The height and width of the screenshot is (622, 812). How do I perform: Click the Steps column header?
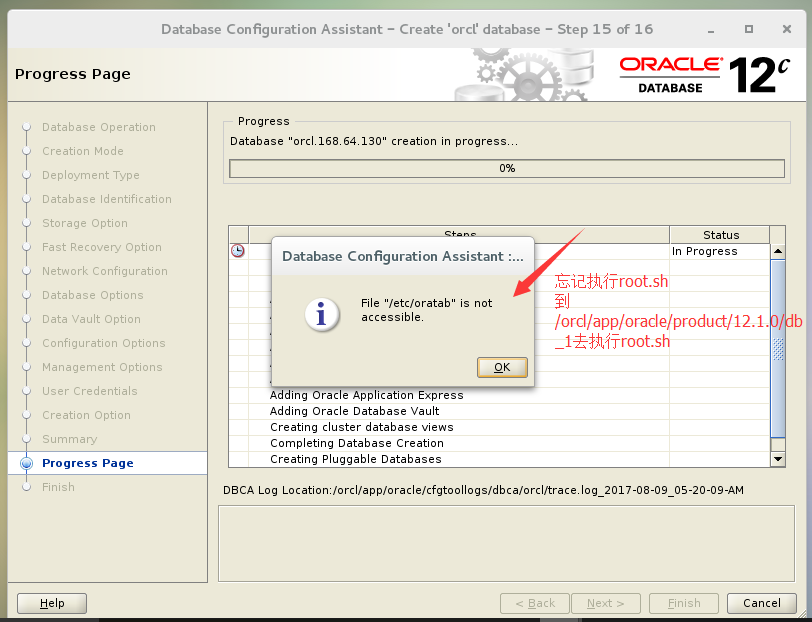(460, 234)
